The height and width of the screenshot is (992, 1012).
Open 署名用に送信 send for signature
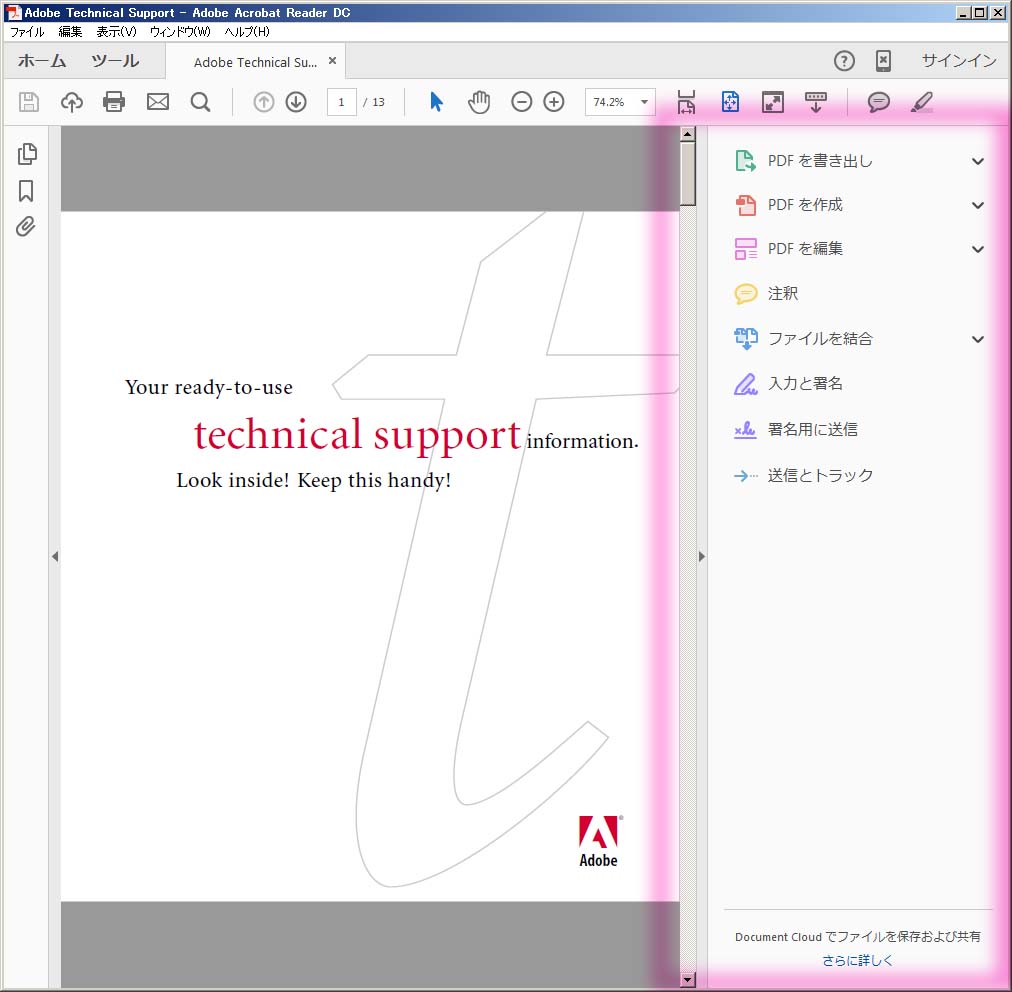pyautogui.click(x=796, y=429)
